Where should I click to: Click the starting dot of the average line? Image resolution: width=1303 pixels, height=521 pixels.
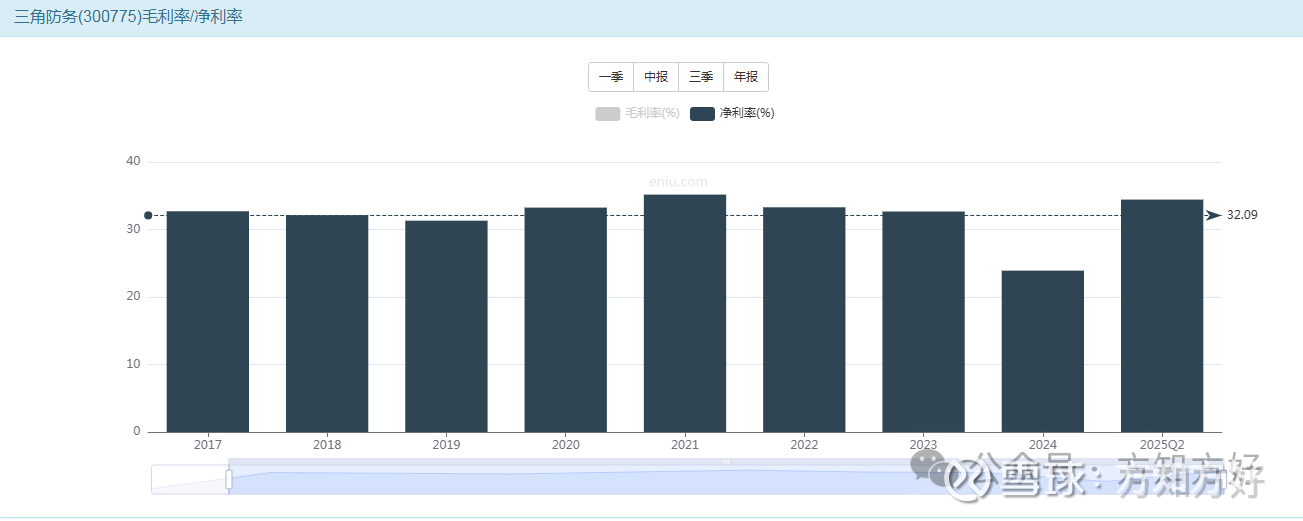tap(148, 215)
